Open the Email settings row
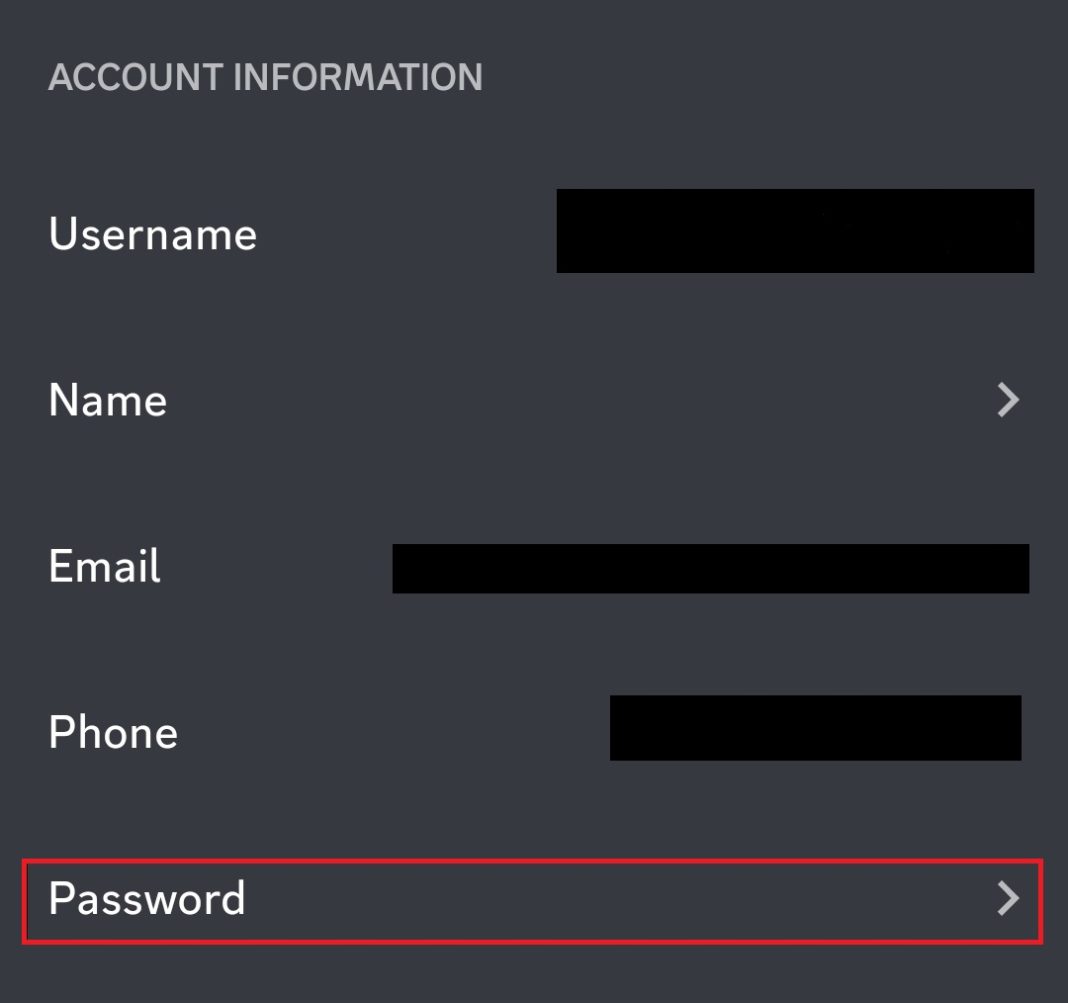The width and height of the screenshot is (1068, 1003). 250,567
